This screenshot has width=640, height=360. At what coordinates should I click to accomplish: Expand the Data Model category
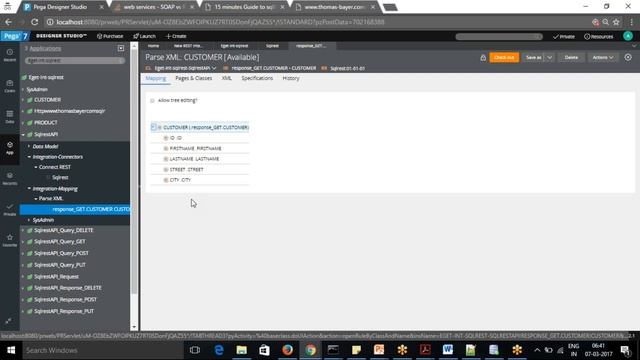(x=29, y=146)
